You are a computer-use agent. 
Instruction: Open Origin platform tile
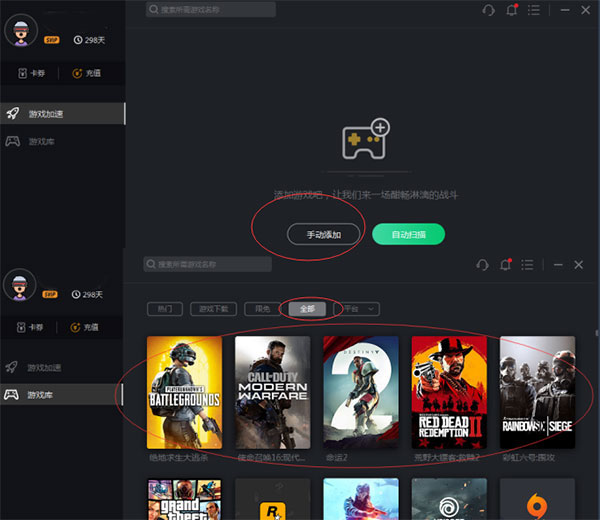point(537,499)
